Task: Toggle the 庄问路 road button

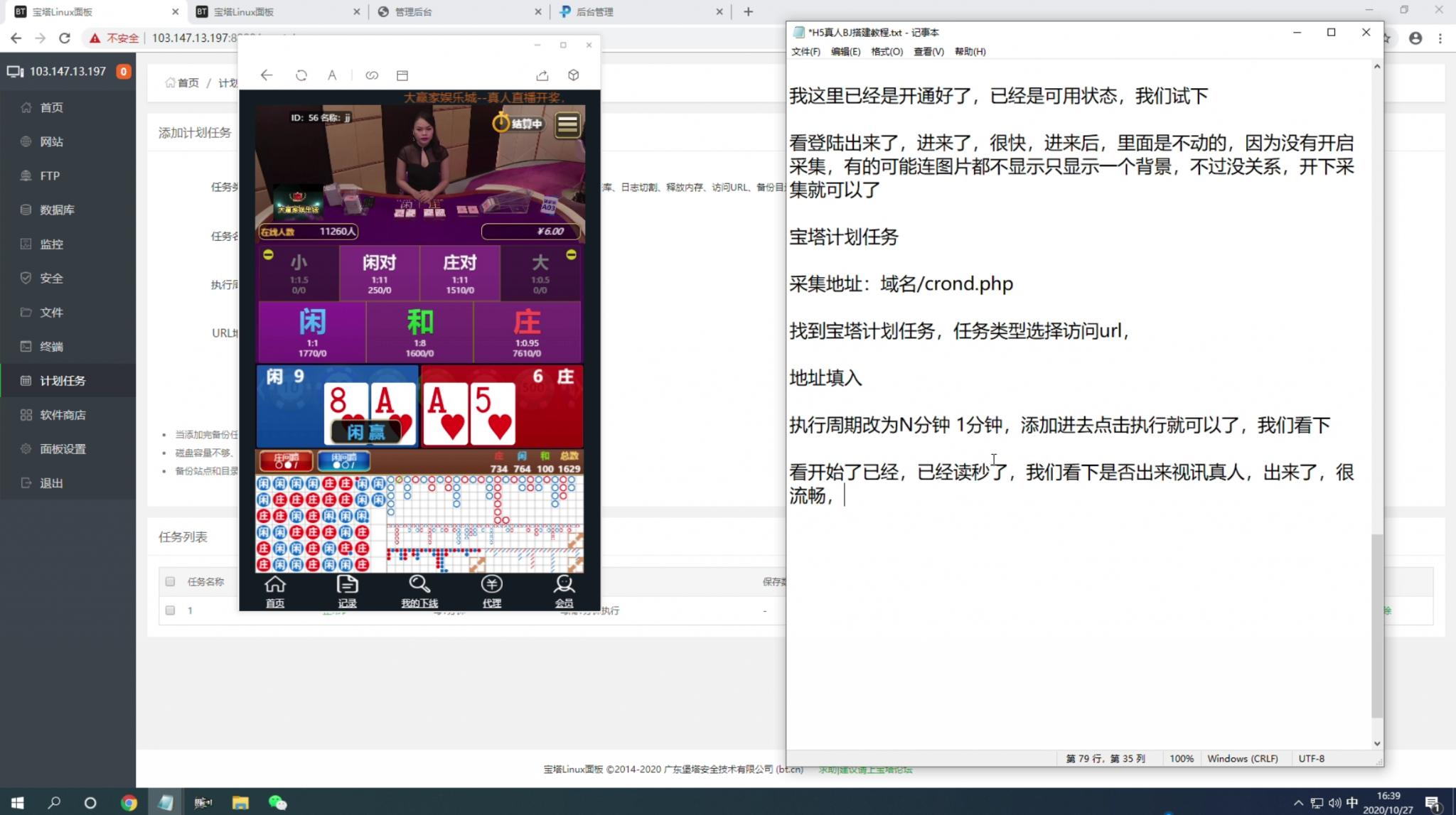Action: coord(286,461)
